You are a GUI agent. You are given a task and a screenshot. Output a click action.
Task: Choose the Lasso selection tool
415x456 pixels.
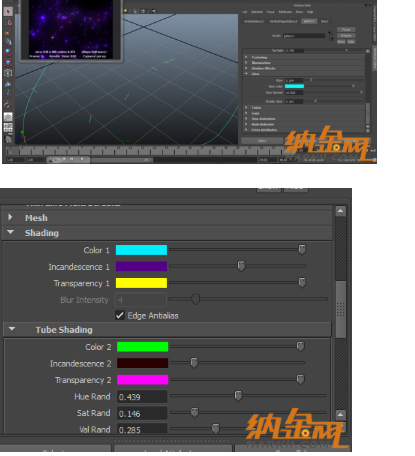tap(8, 22)
